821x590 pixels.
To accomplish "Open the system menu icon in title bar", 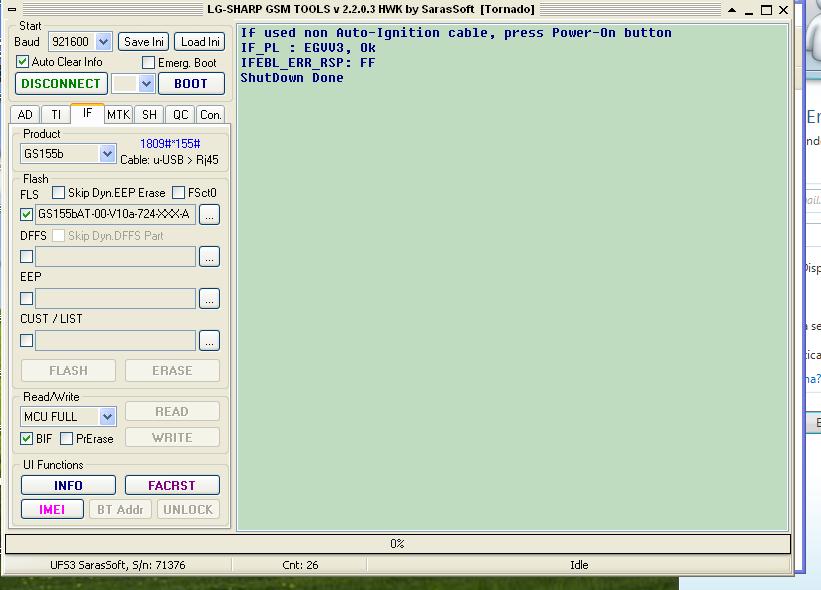I will point(12,9).
